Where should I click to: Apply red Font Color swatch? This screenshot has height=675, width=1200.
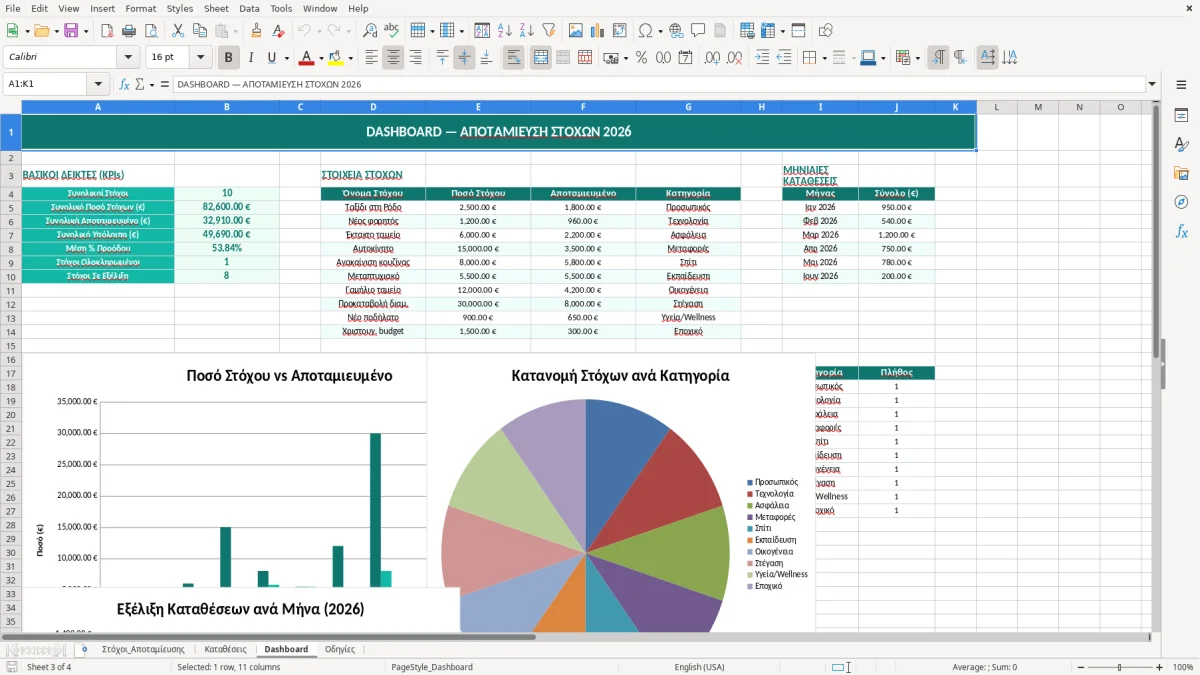point(306,58)
